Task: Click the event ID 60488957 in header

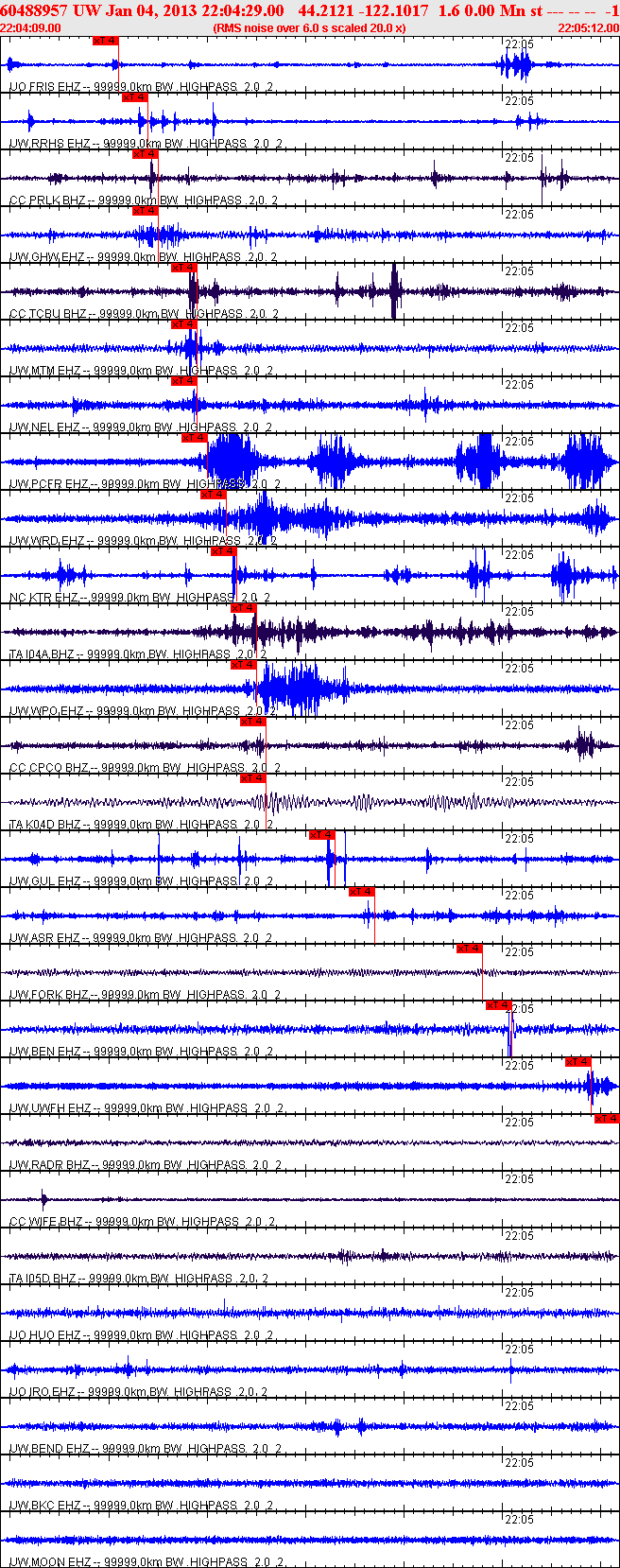Action: (34, 10)
